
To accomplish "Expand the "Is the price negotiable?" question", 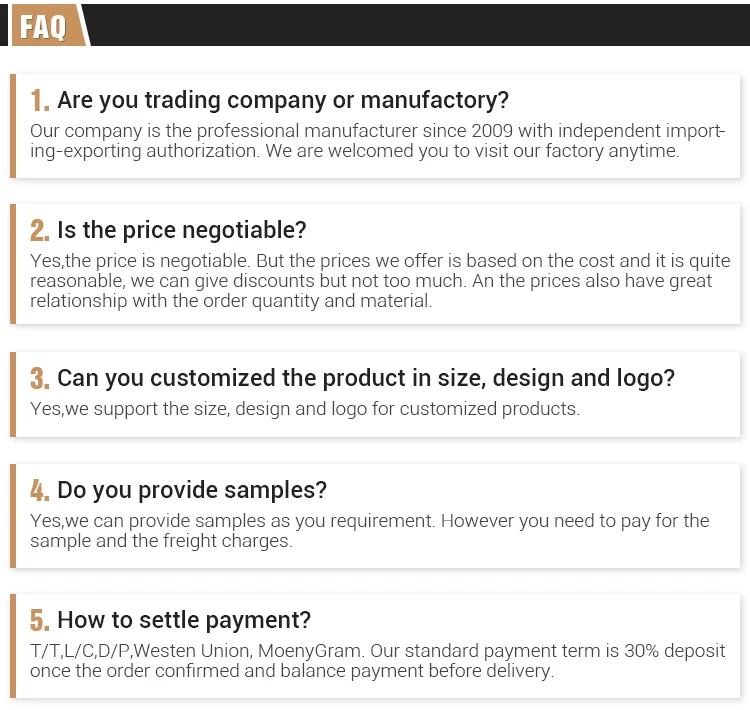I will pyautogui.click(x=182, y=230).
